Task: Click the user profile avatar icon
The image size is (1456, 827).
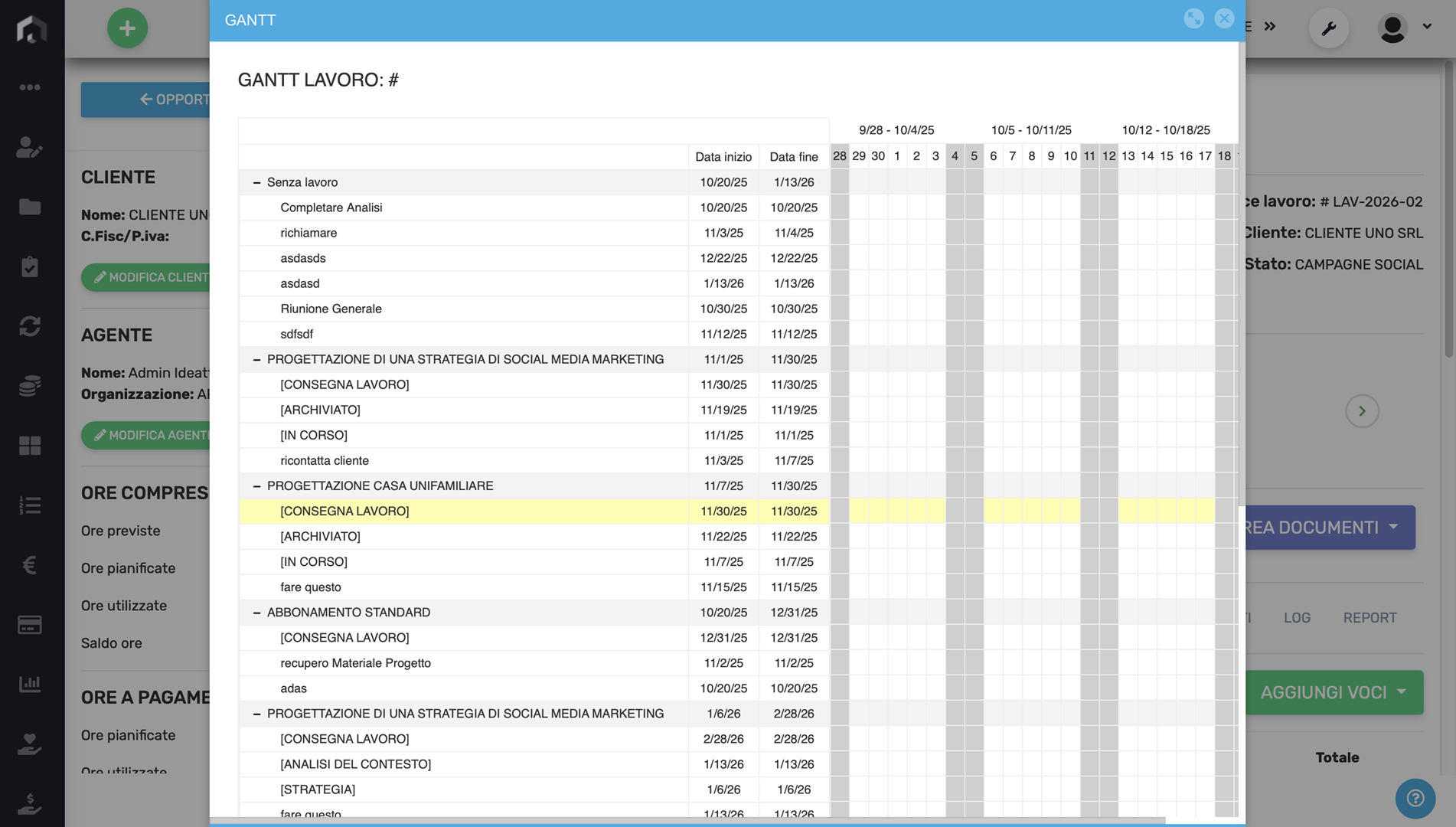Action: pyautogui.click(x=1392, y=28)
